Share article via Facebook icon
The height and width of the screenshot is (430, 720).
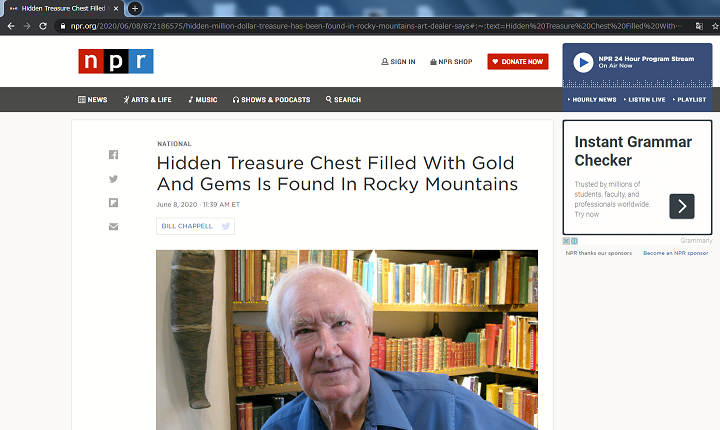click(113, 155)
